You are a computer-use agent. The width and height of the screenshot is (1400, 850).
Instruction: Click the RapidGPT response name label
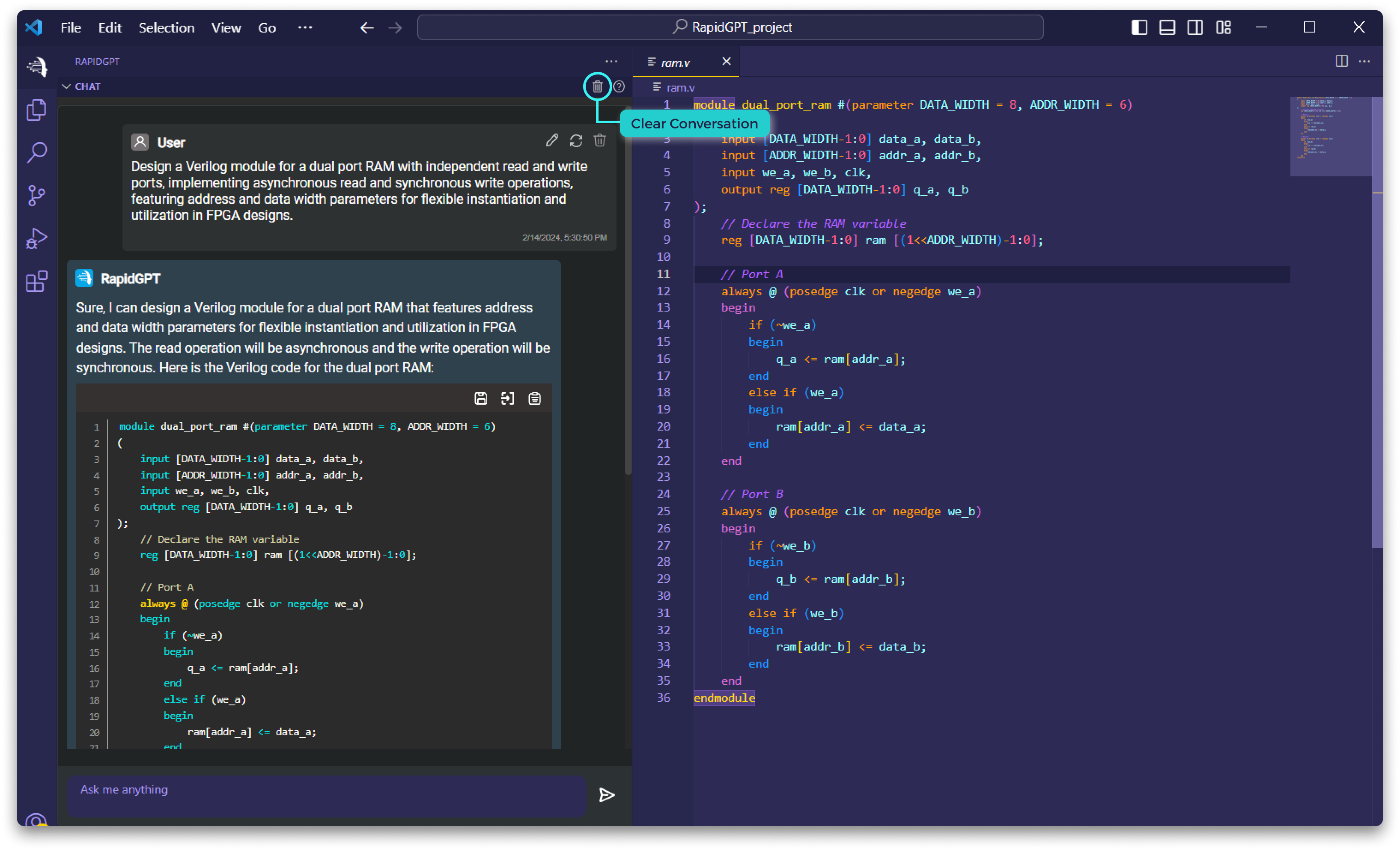click(x=130, y=278)
